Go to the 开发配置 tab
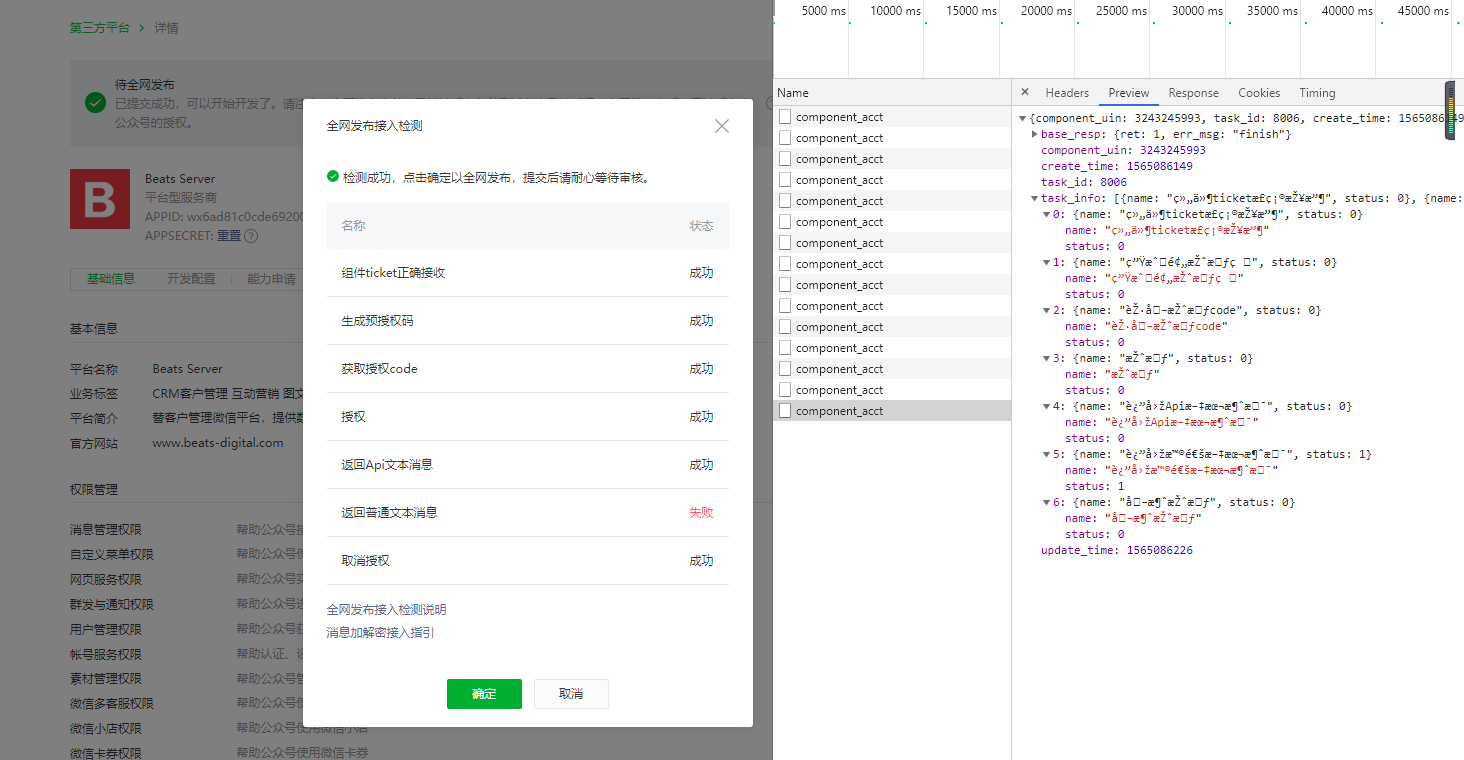The height and width of the screenshot is (760, 1464). click(x=191, y=279)
